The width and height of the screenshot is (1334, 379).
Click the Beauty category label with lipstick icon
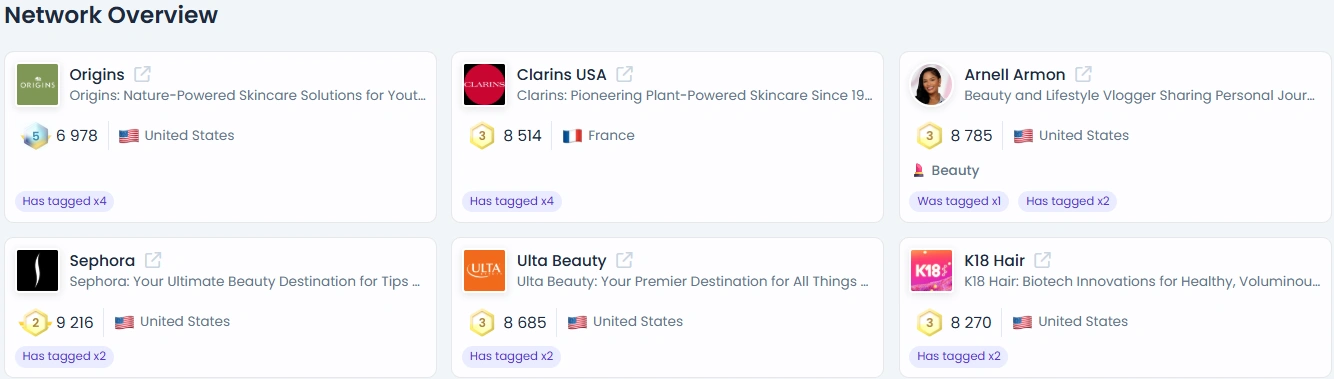click(946, 171)
